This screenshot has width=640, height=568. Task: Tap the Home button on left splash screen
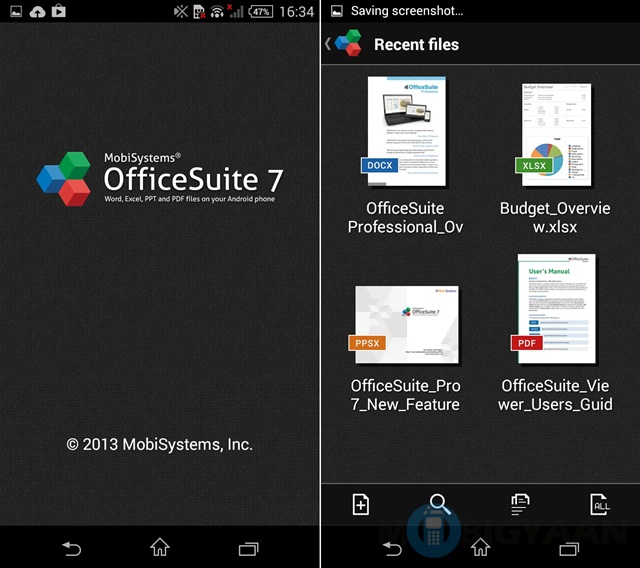(x=160, y=547)
